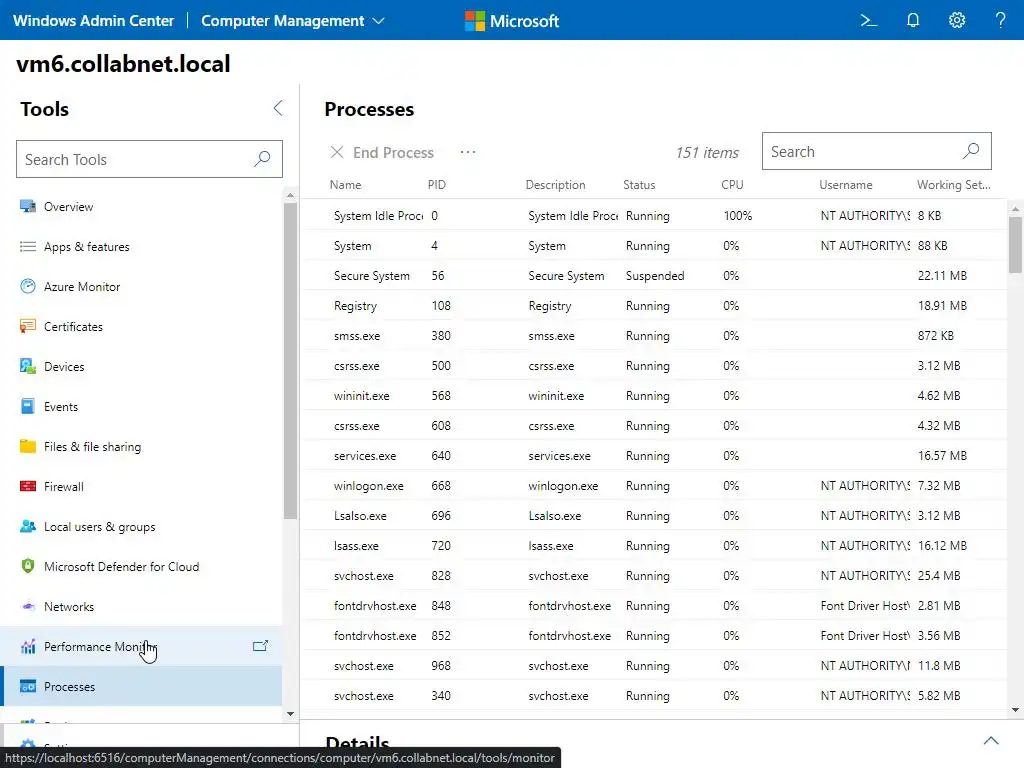Click the End Process button
This screenshot has height=768, width=1024.
point(382,153)
